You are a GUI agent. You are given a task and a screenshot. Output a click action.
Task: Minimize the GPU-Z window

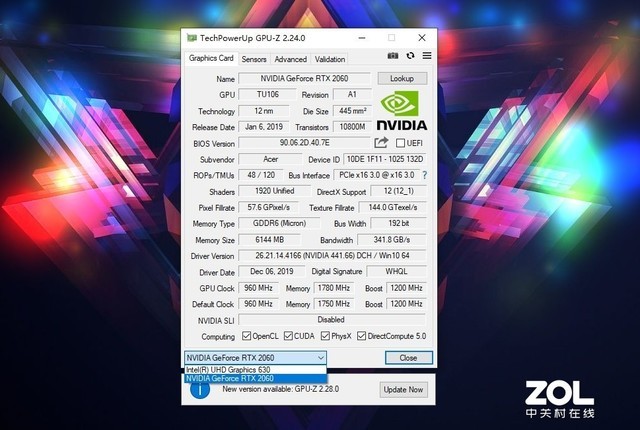[362, 38]
